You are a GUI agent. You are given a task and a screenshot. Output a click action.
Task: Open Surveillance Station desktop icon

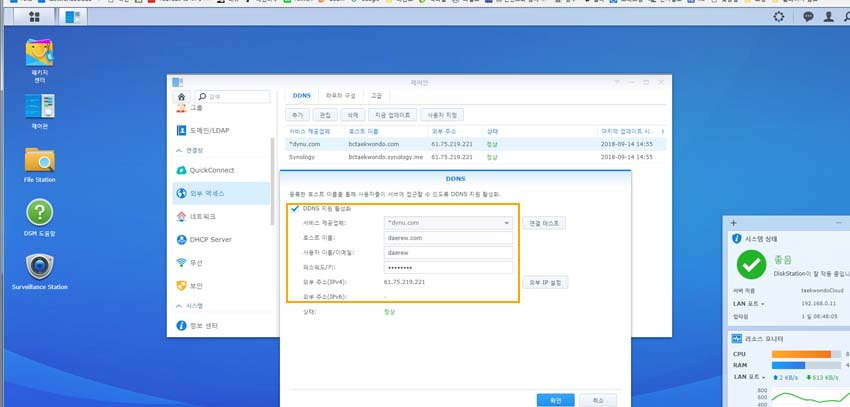coord(39,267)
